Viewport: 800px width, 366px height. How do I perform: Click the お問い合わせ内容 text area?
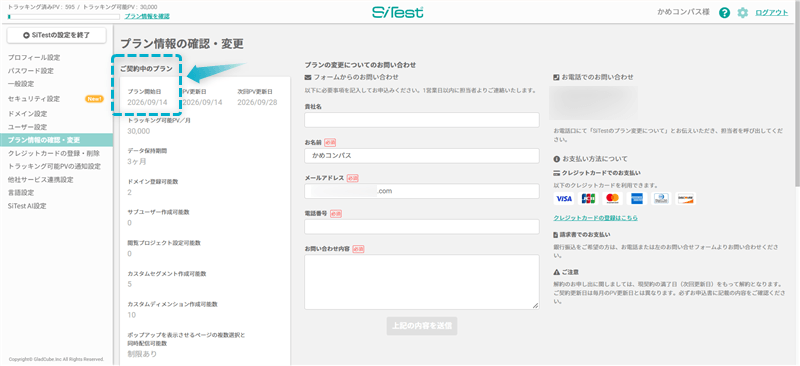pyautogui.click(x=422, y=282)
